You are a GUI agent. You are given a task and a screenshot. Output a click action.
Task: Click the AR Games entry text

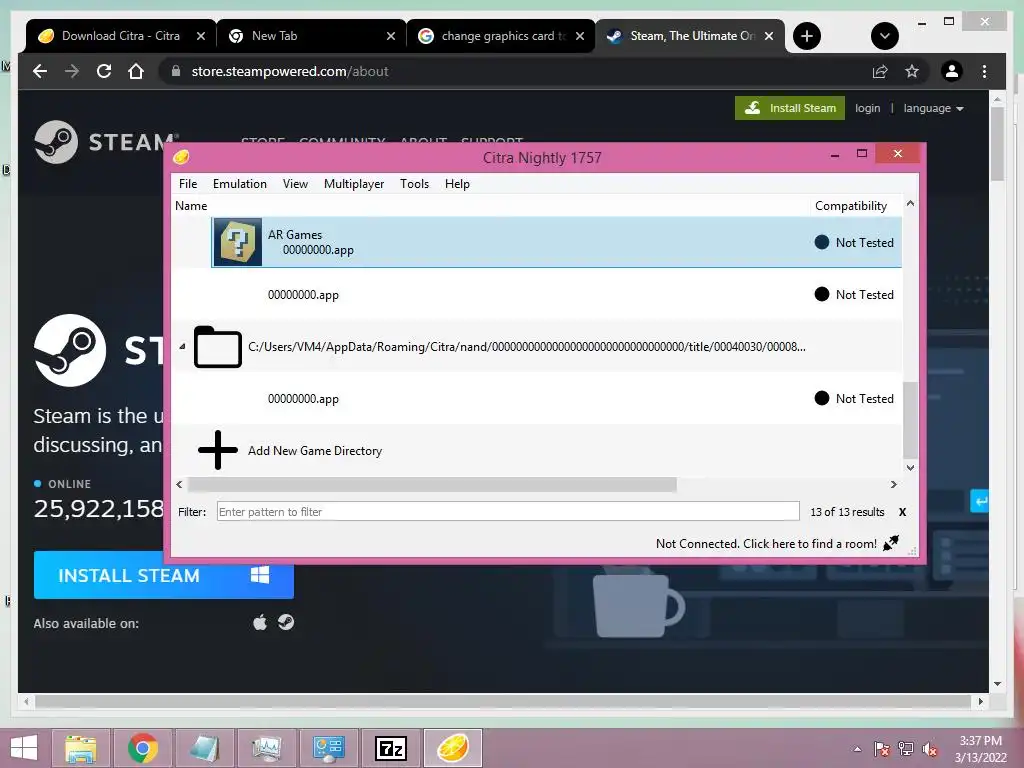(x=311, y=242)
